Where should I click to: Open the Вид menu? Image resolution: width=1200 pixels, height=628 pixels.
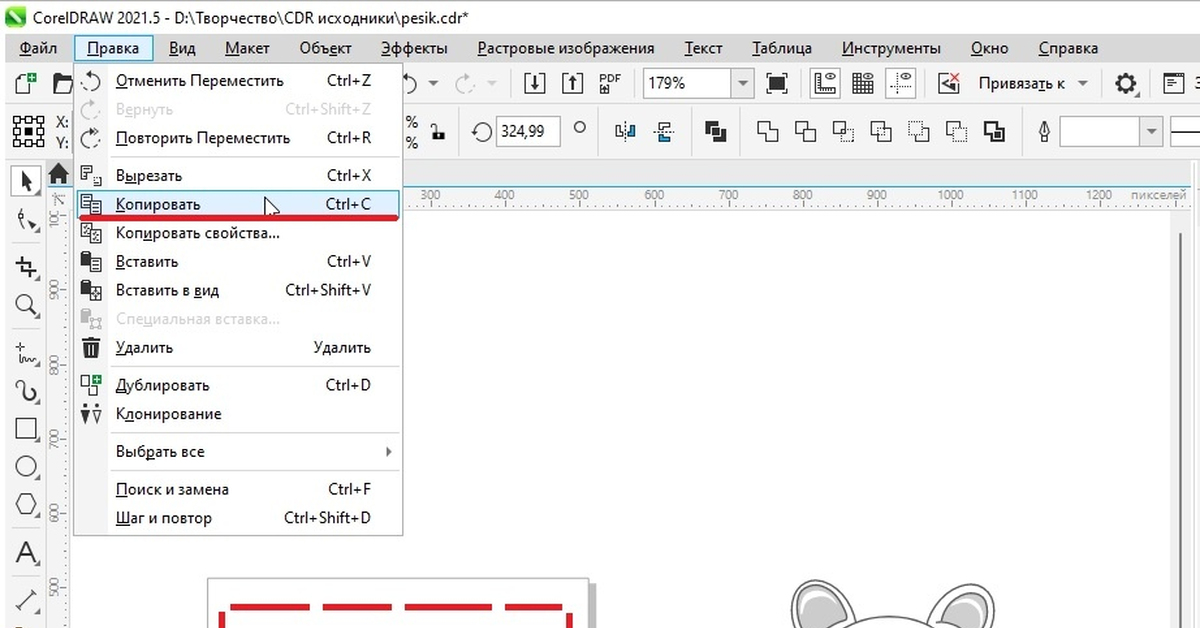(x=183, y=47)
